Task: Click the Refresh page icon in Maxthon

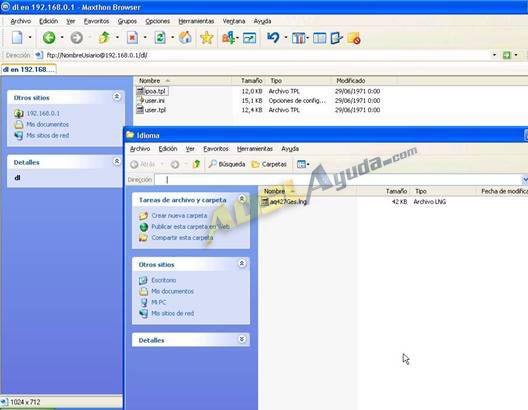Action: click(x=160, y=37)
